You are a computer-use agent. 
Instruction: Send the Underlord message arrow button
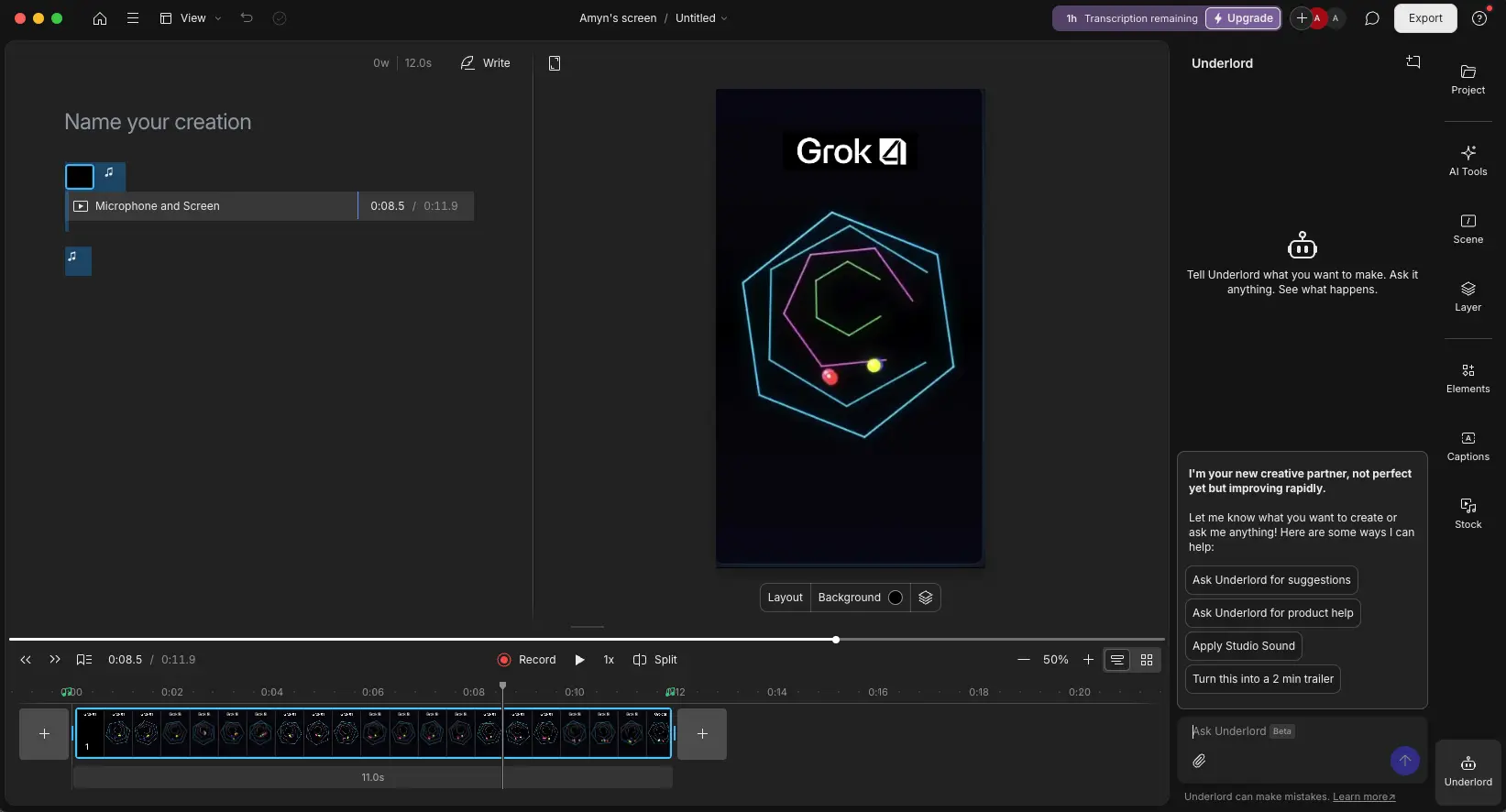(1405, 761)
